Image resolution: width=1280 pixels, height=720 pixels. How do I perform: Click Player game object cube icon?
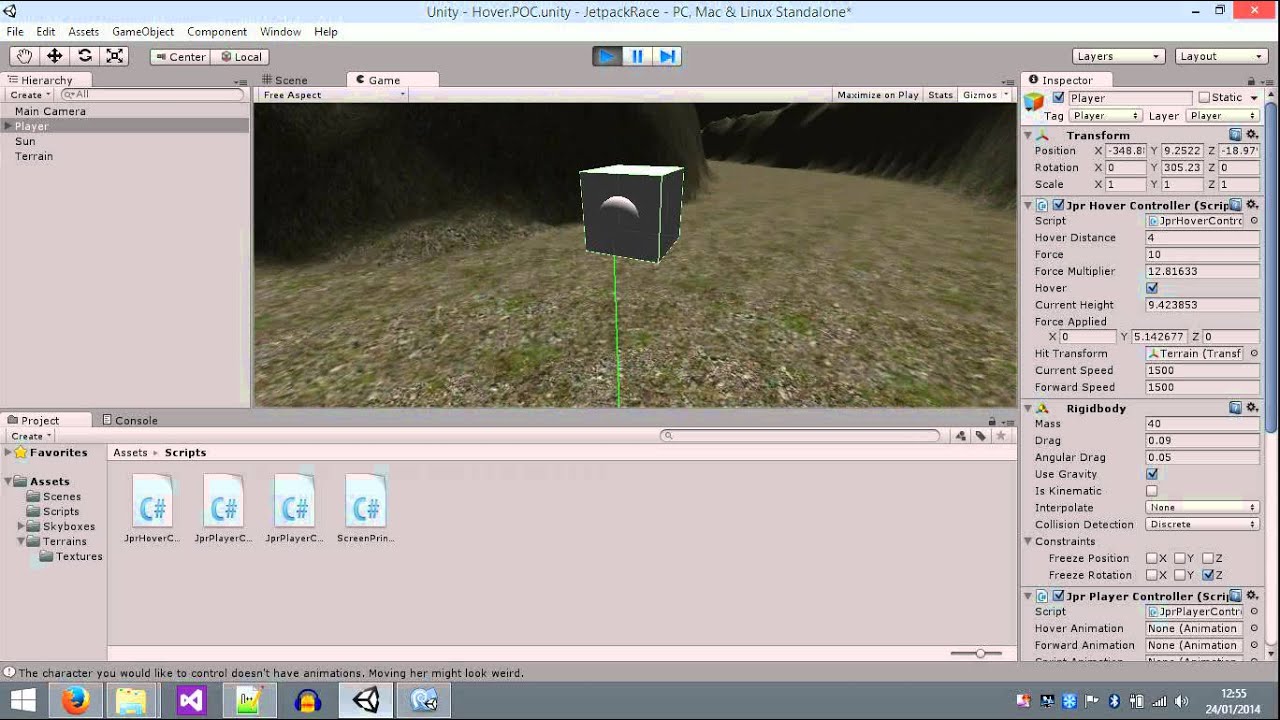pyautogui.click(x=1034, y=100)
